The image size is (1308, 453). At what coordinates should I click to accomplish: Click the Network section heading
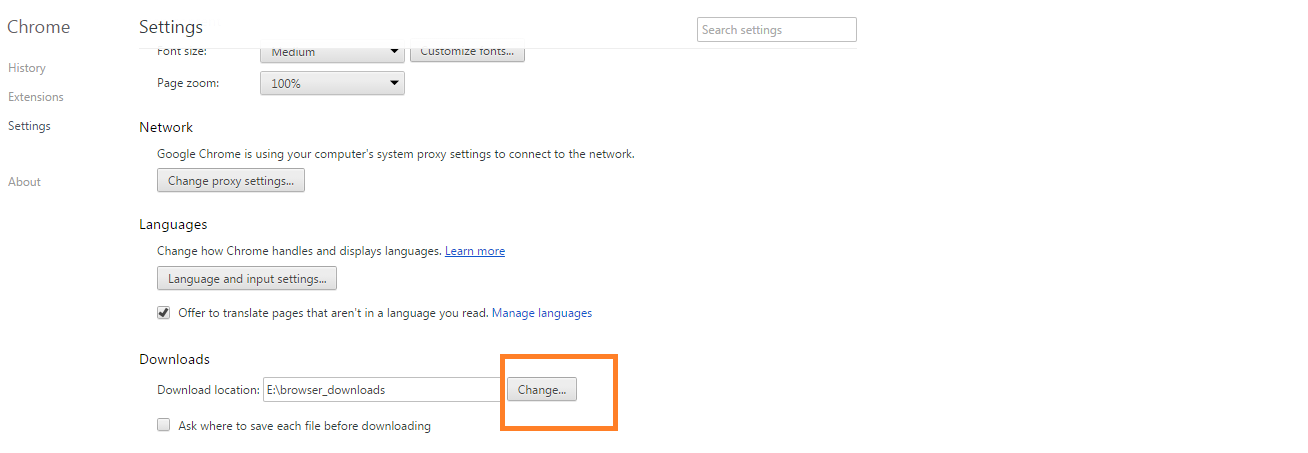click(x=166, y=128)
